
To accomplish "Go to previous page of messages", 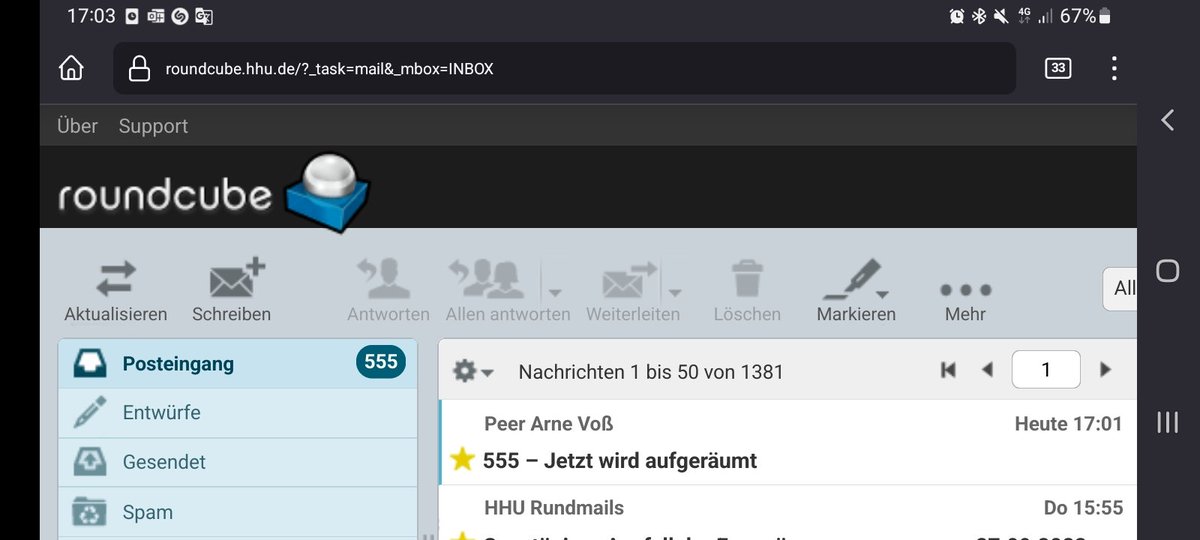I will coord(988,370).
